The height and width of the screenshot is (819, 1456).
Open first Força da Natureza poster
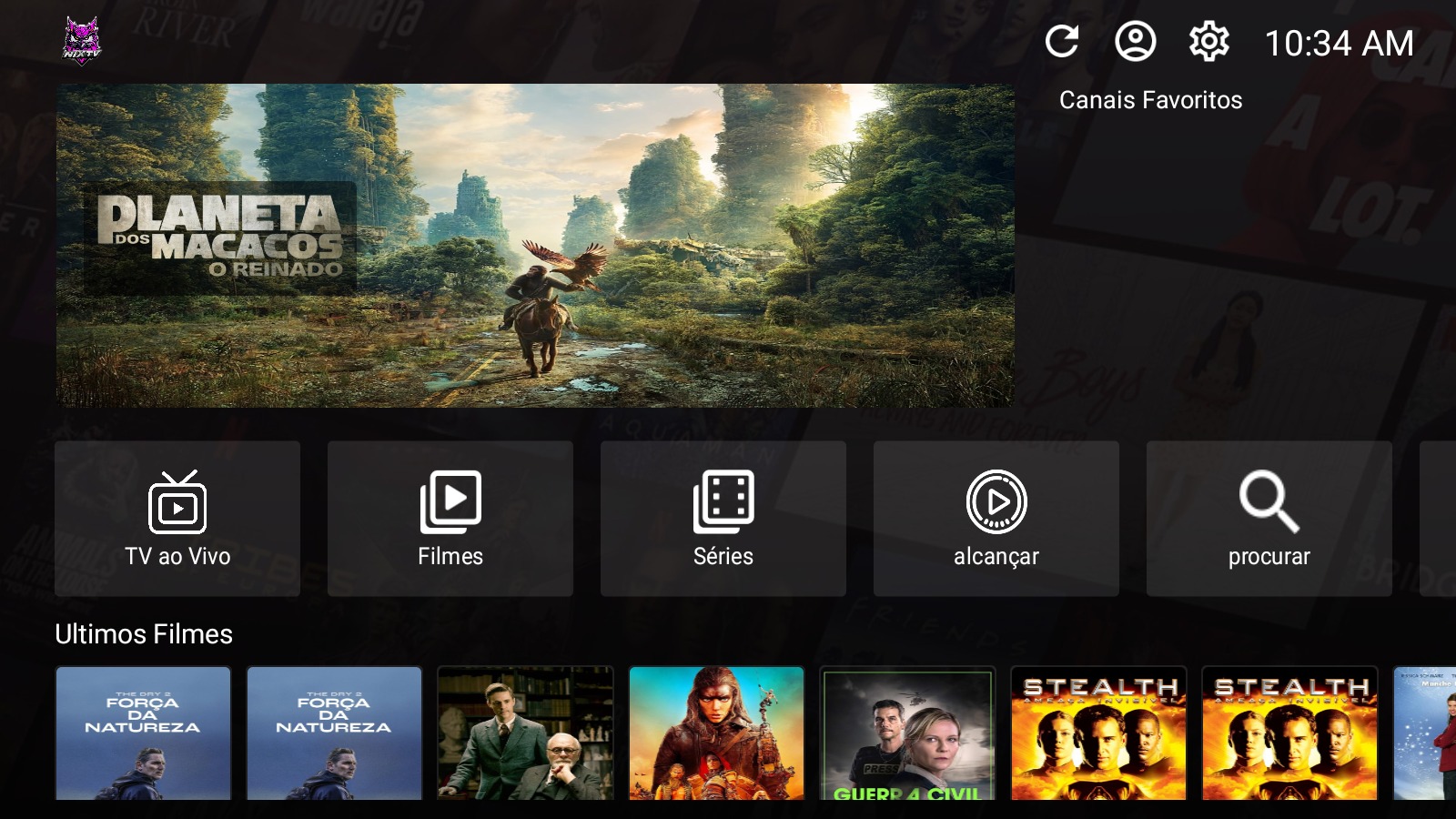pos(143,733)
